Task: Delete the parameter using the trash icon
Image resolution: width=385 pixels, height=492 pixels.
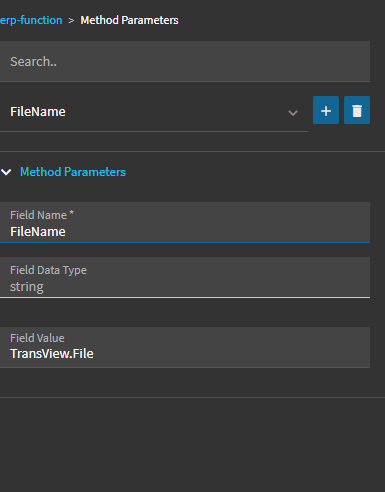Action: tap(357, 110)
